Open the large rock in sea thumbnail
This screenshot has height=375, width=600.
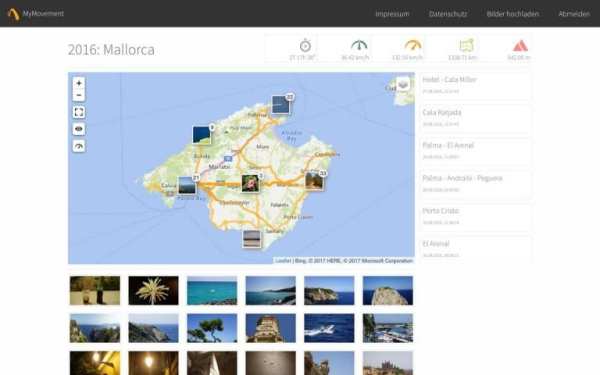(x=388, y=290)
